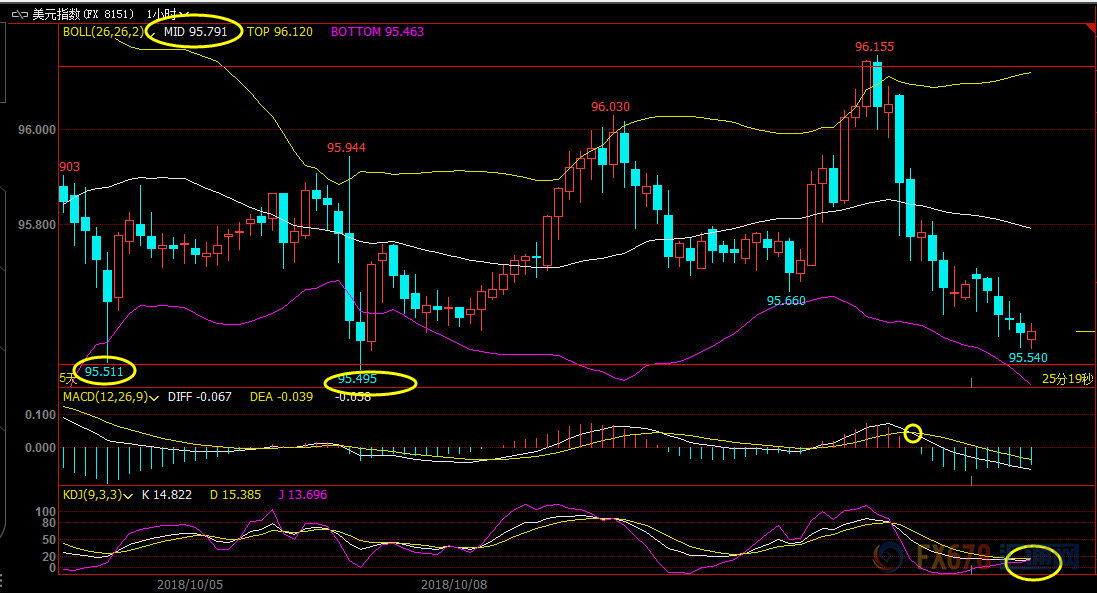This screenshot has height=593, width=1097.
Task: Click the red corner triangle of the chart
Action: 1091,28
